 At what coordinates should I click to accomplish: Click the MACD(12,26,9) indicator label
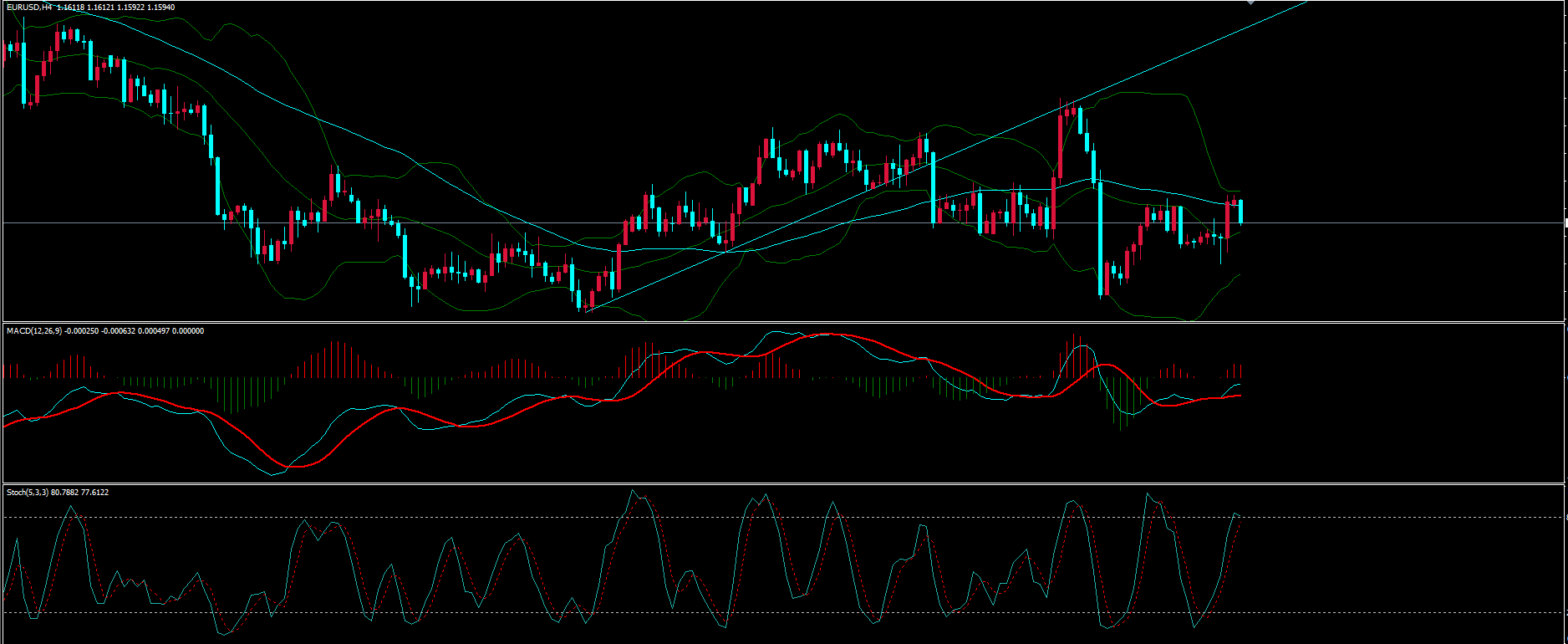pyautogui.click(x=33, y=331)
